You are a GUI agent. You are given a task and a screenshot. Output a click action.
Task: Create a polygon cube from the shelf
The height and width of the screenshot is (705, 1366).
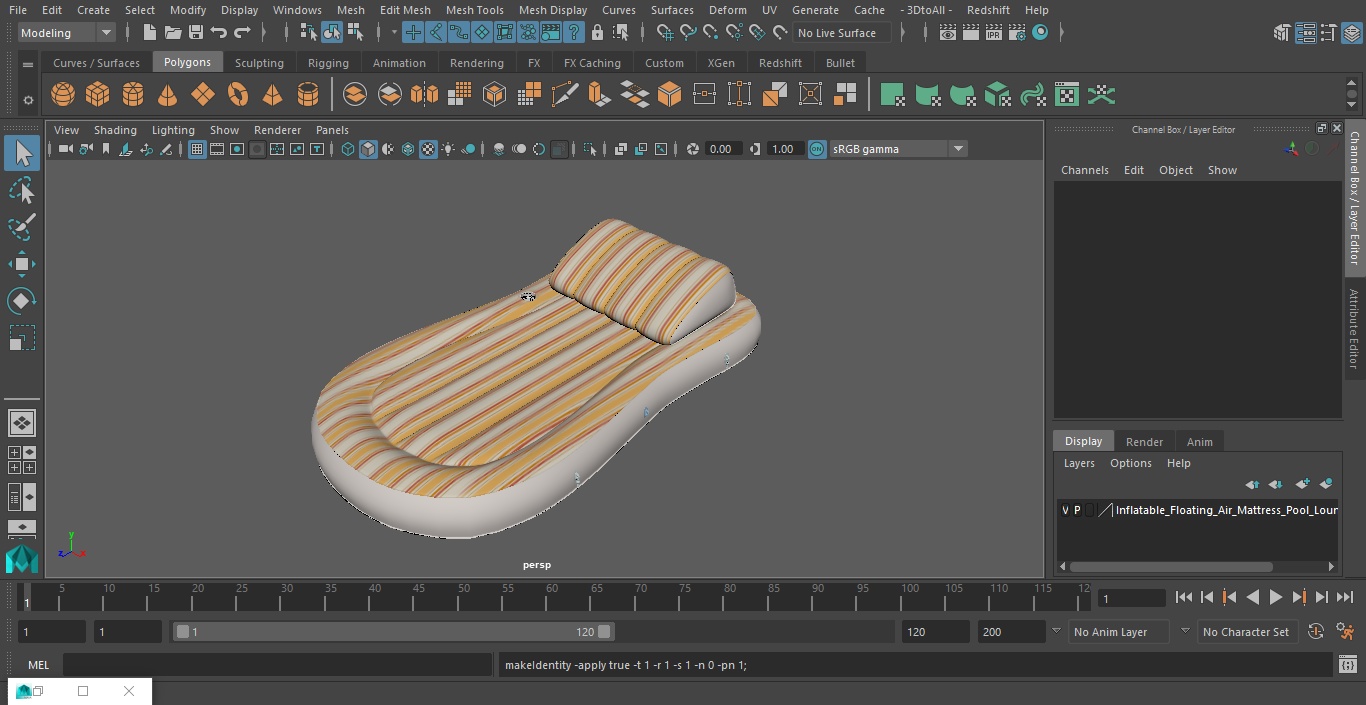pyautogui.click(x=98, y=95)
